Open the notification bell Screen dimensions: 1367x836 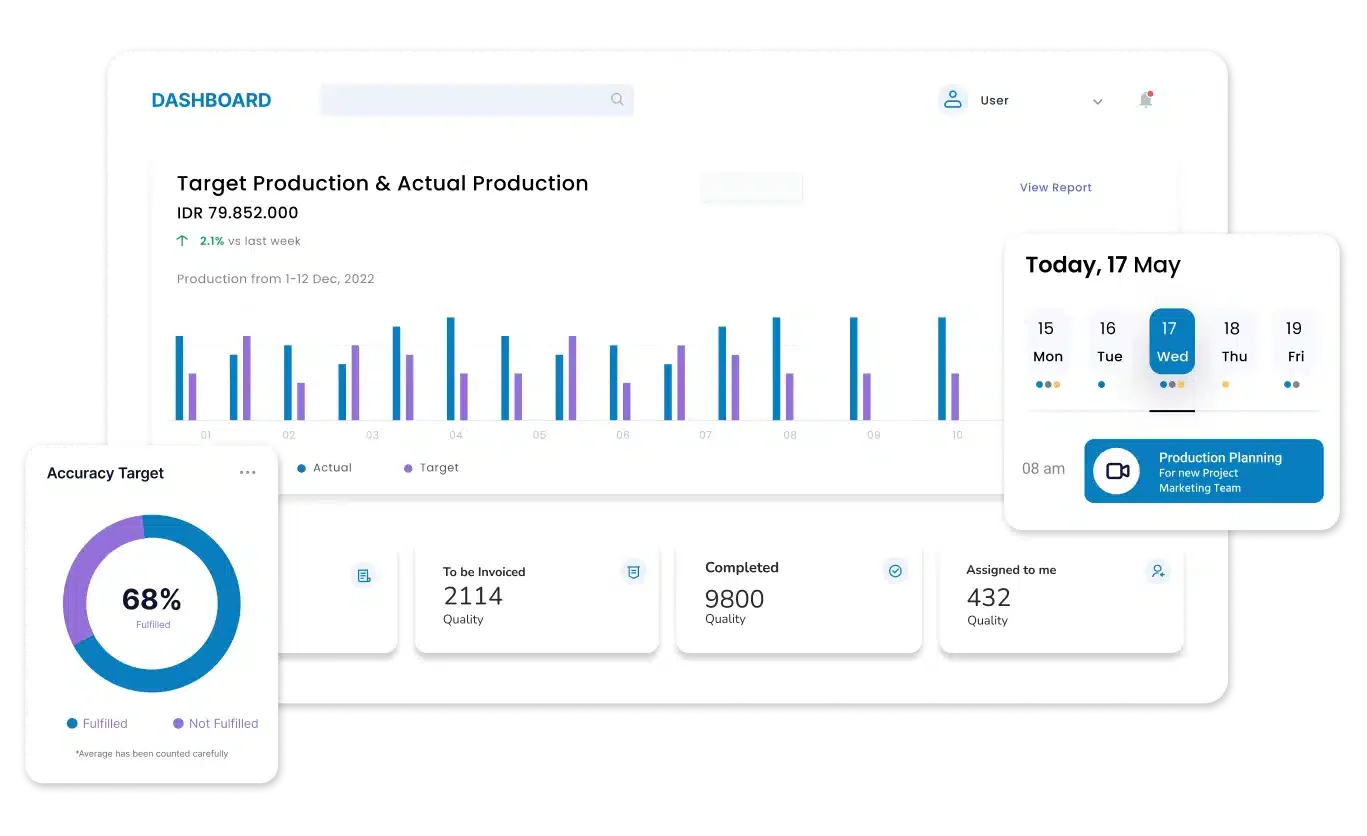click(1146, 100)
